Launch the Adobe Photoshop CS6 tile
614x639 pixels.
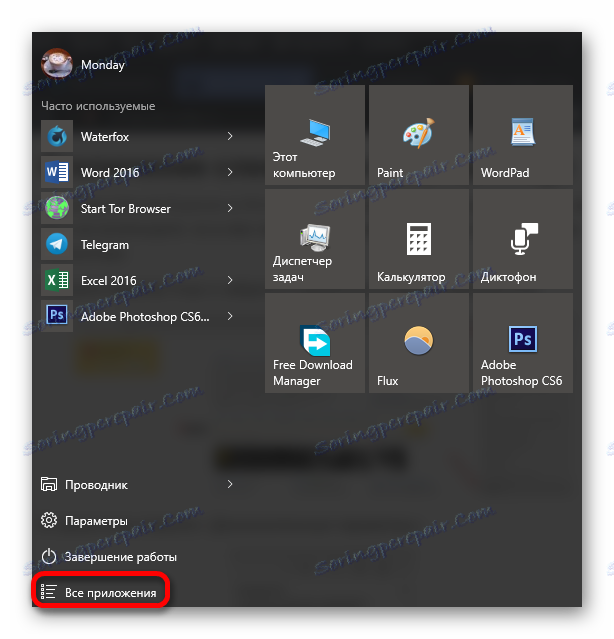[523, 343]
